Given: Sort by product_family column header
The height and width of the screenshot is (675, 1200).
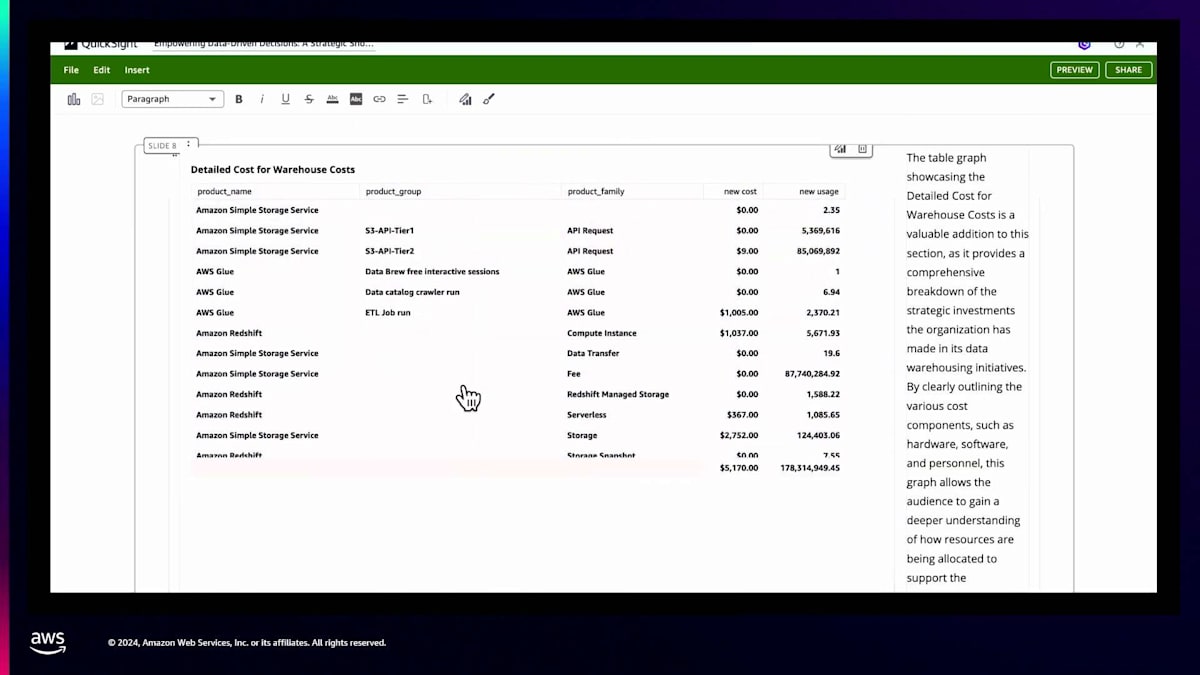Looking at the screenshot, I should click(596, 191).
